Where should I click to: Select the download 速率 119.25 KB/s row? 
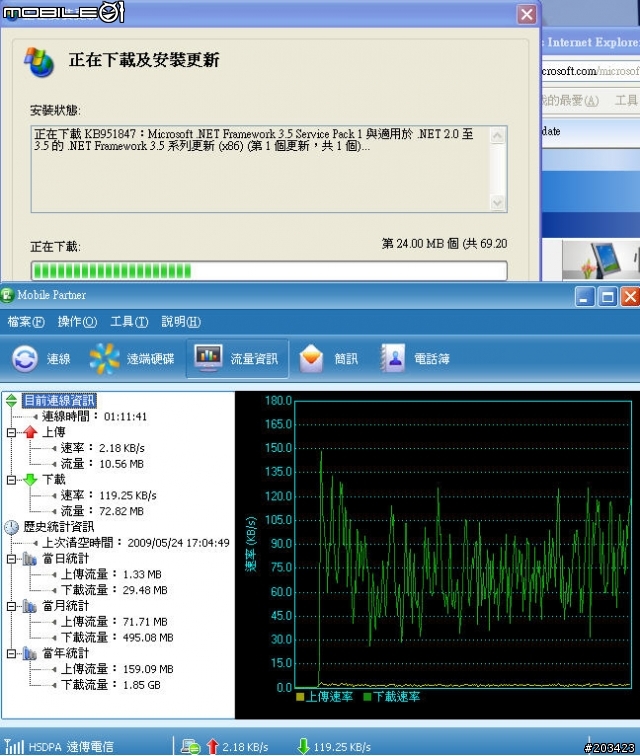pos(109,495)
